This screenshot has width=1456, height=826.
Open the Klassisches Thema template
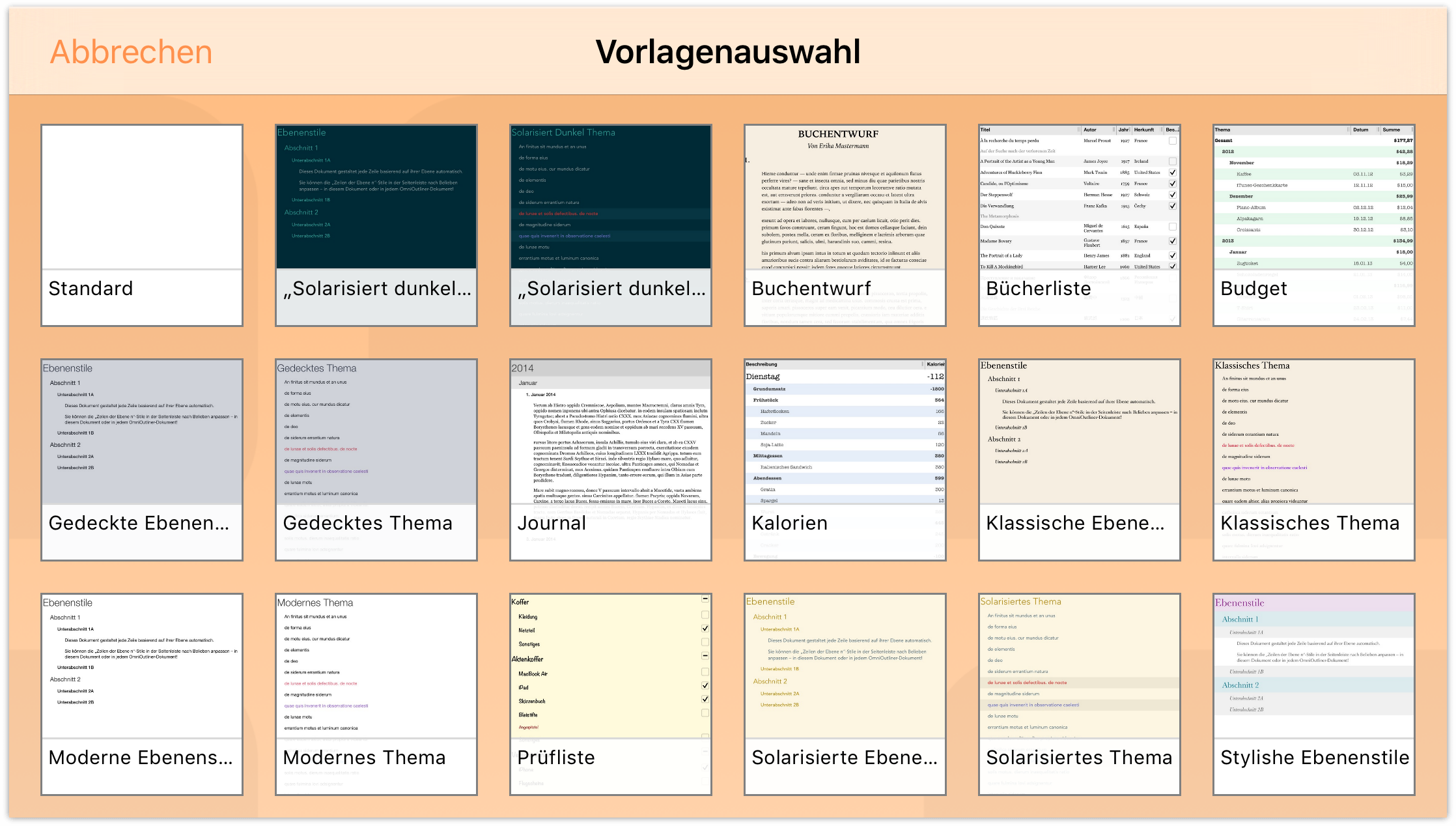(1314, 460)
